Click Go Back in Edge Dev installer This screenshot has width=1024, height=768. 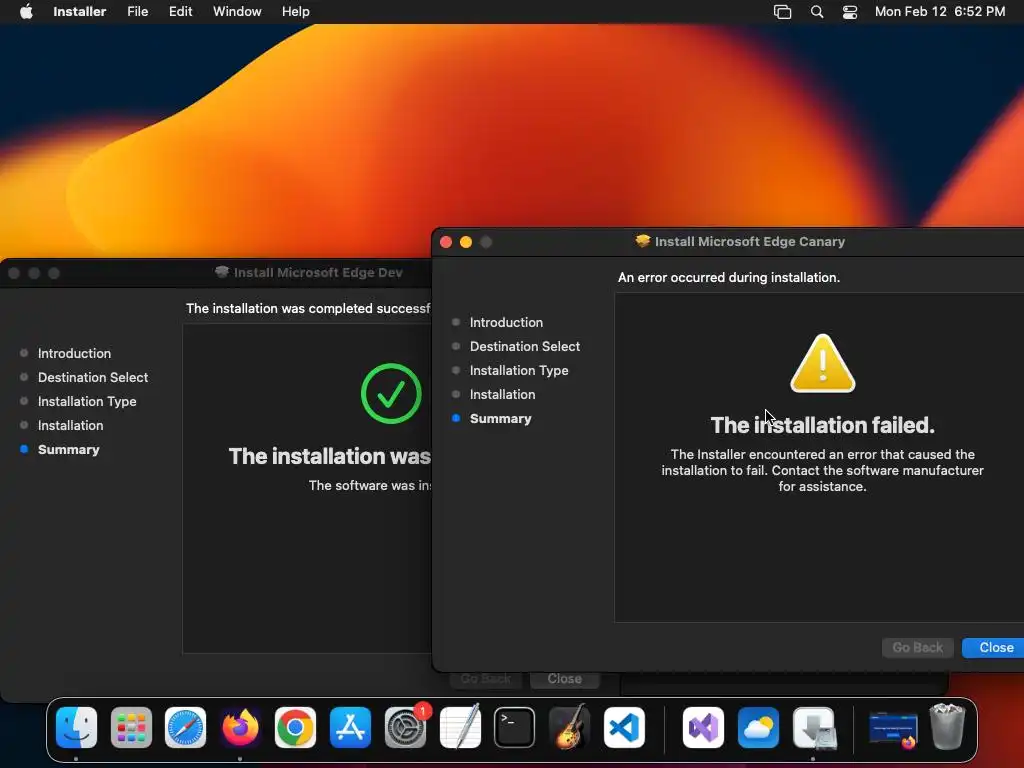[x=485, y=679]
